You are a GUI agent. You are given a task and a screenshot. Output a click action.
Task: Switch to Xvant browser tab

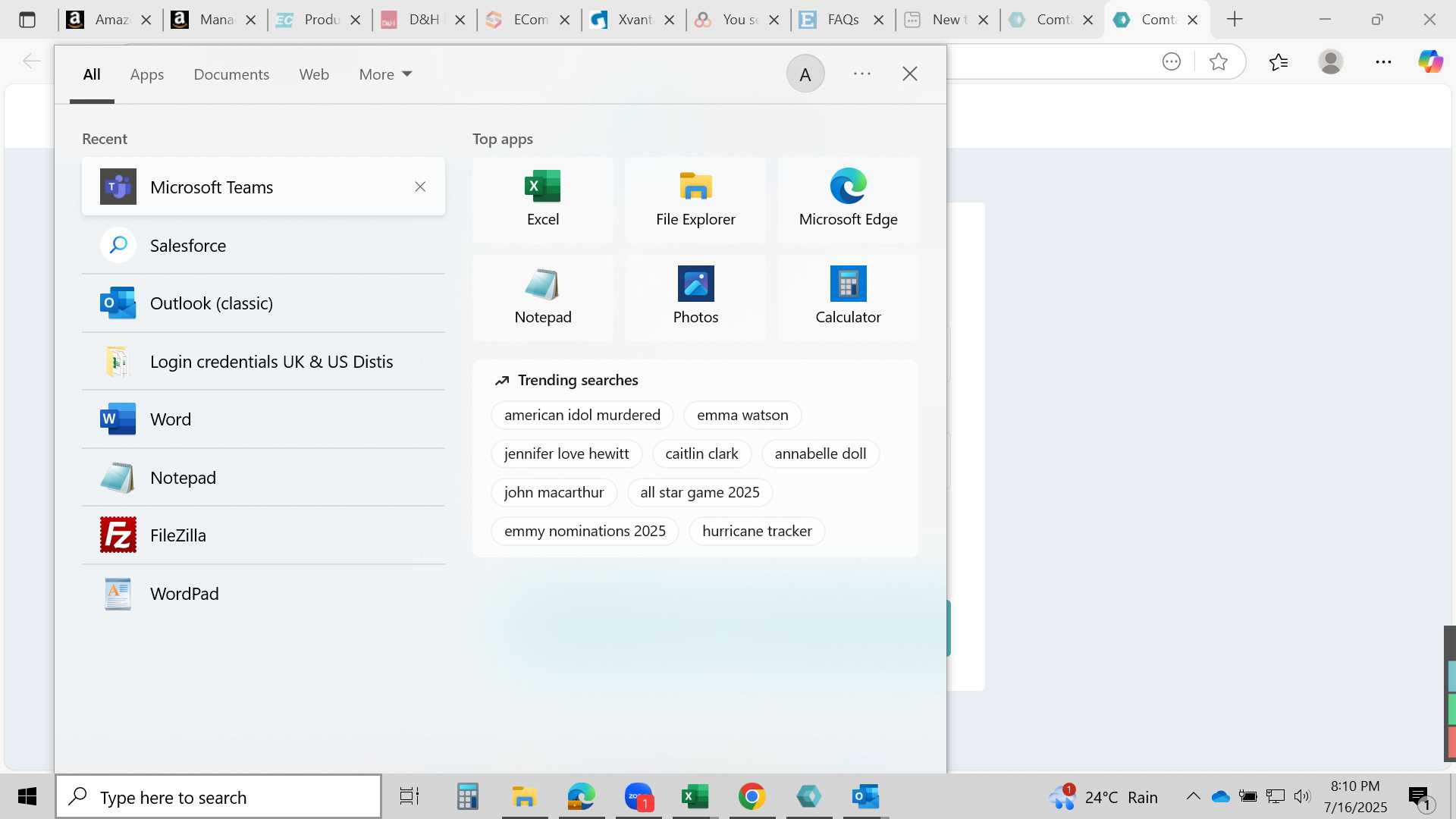click(633, 20)
